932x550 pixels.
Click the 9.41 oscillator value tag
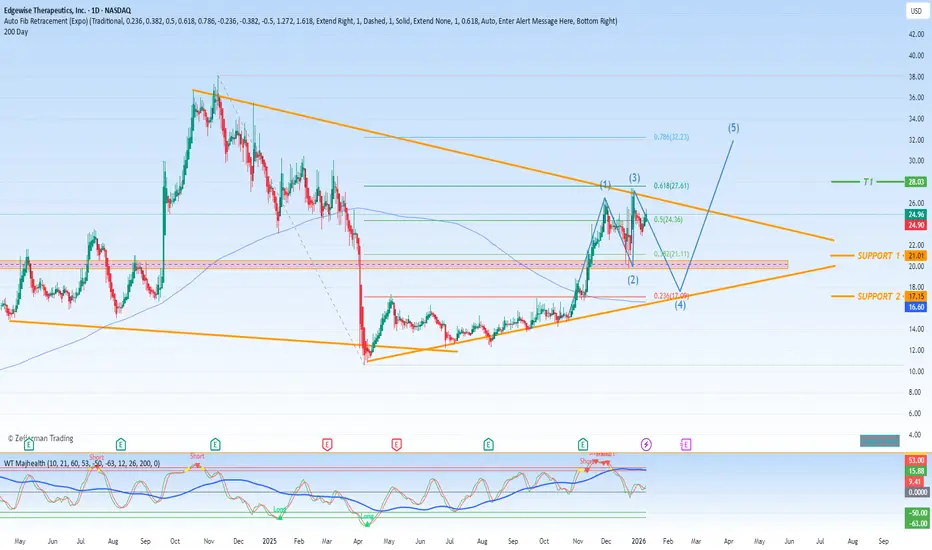(x=917, y=482)
